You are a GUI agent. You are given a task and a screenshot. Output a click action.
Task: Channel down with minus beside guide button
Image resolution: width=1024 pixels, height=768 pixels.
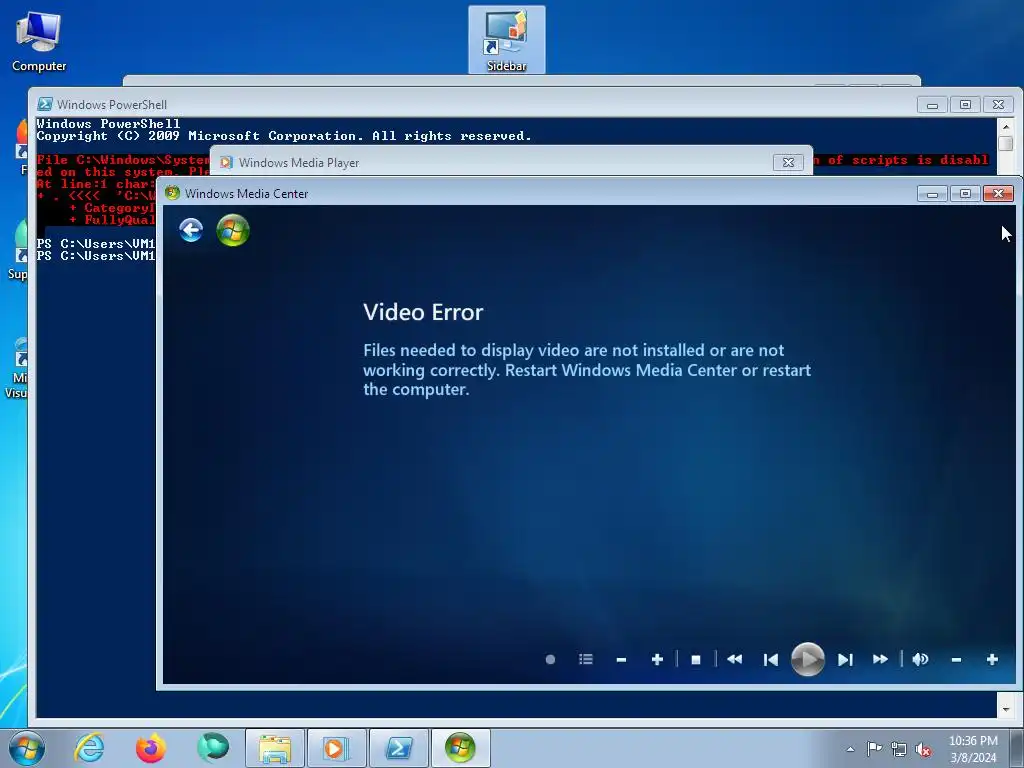click(621, 660)
